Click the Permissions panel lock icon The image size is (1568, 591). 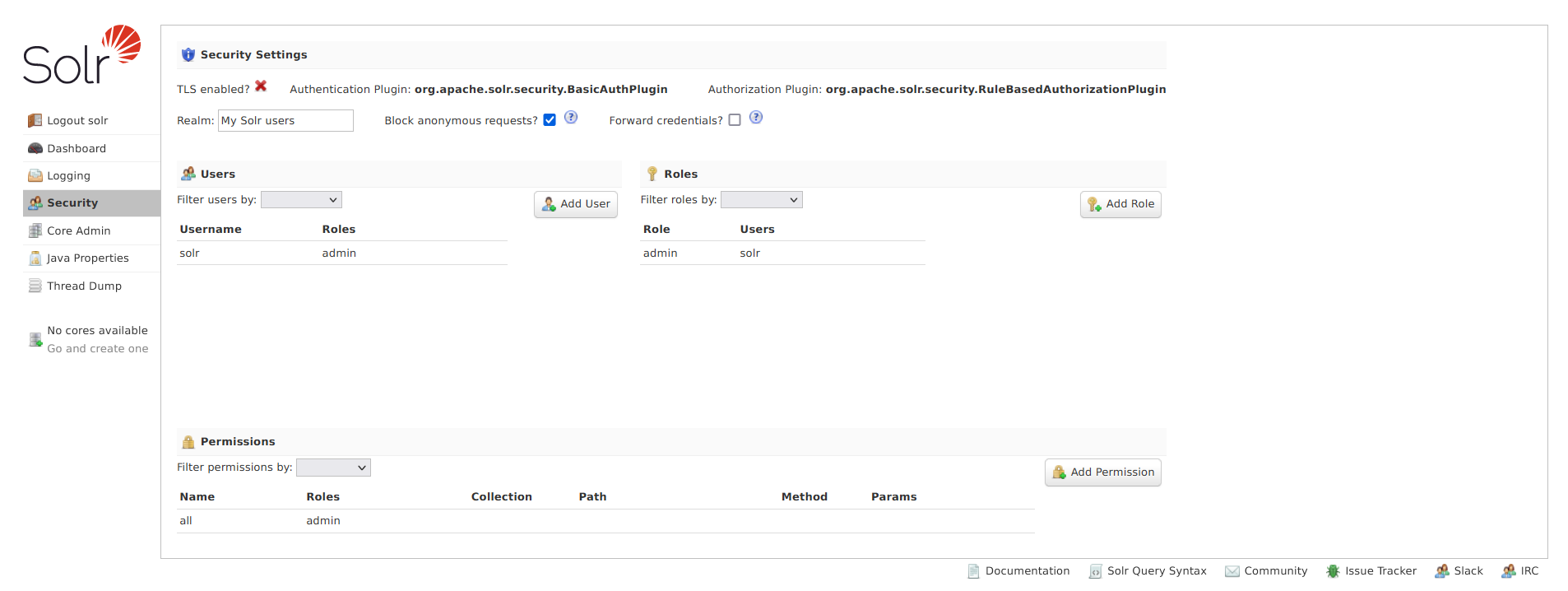[x=188, y=441]
